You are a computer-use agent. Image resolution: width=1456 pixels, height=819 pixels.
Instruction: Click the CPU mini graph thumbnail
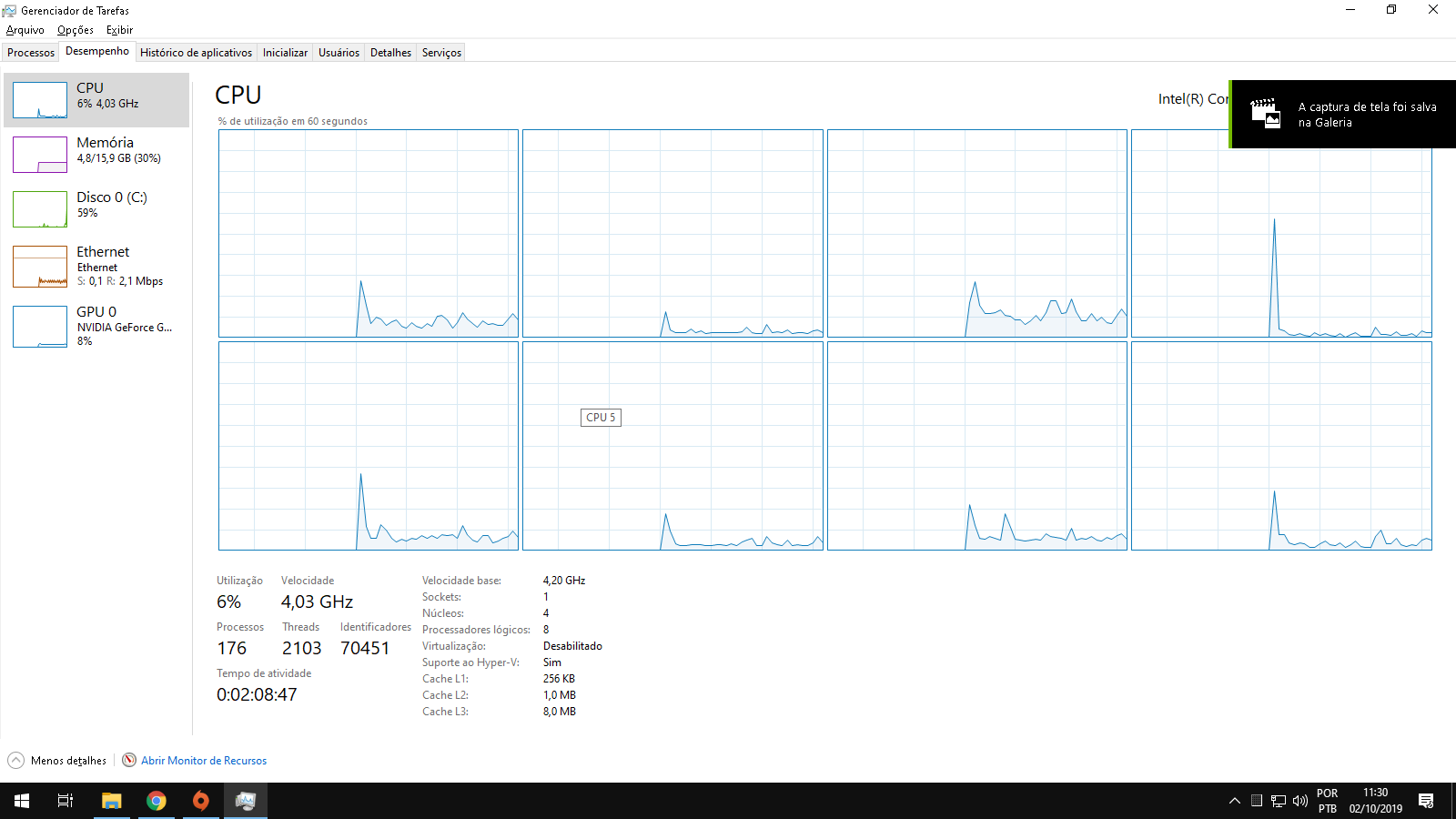coord(40,100)
